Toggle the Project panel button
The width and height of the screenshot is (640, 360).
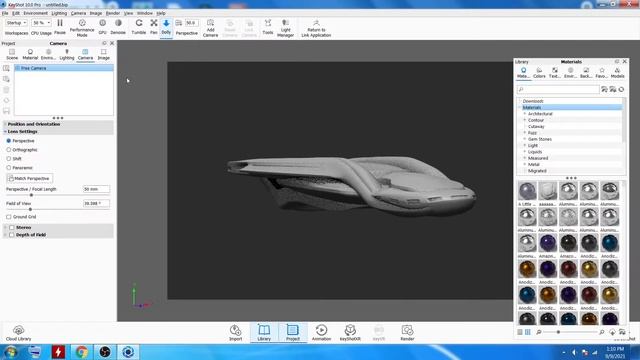[x=293, y=333]
